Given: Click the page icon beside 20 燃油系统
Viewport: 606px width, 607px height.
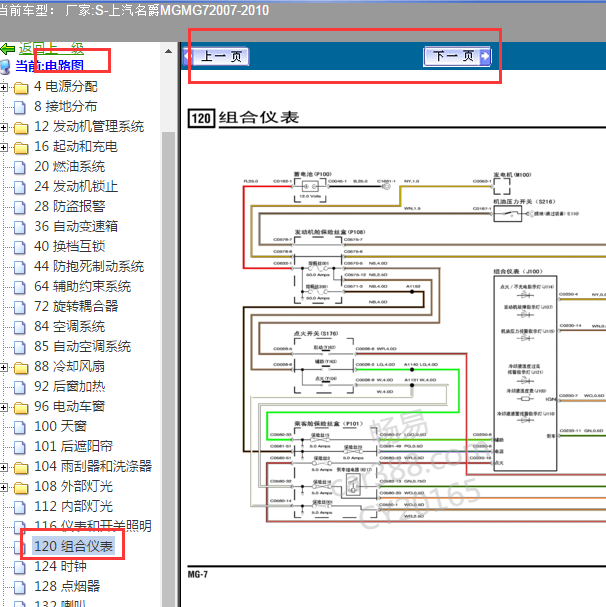Looking at the screenshot, I should (20, 167).
